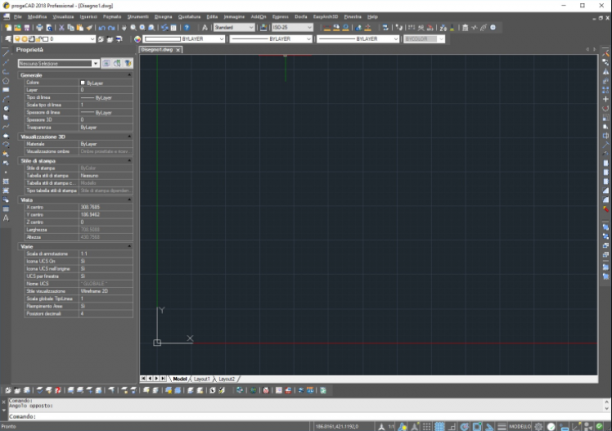Toggle the green checkmark icon at status bar end
Viewport: 612px width, 431px height.
[600, 427]
